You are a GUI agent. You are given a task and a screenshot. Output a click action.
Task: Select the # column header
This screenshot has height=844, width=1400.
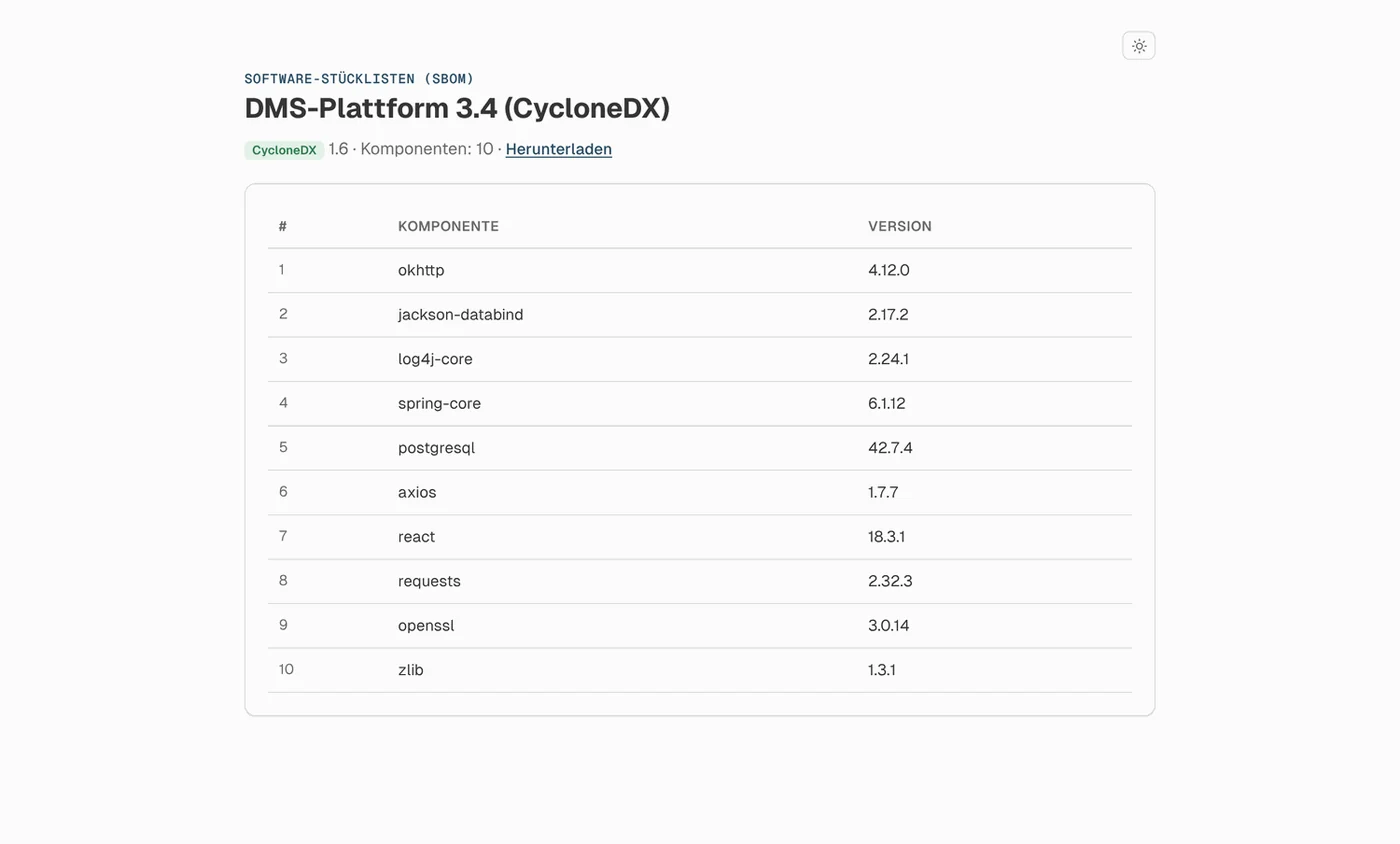point(283,226)
